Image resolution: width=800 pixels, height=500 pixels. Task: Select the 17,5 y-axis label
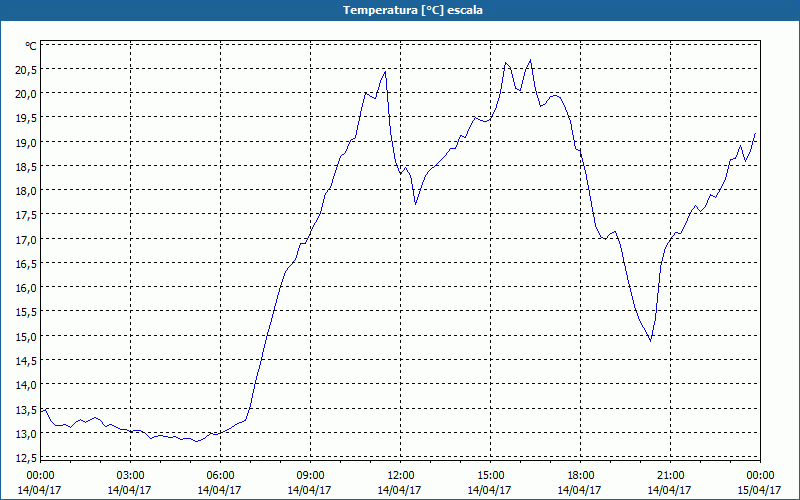click(x=26, y=216)
